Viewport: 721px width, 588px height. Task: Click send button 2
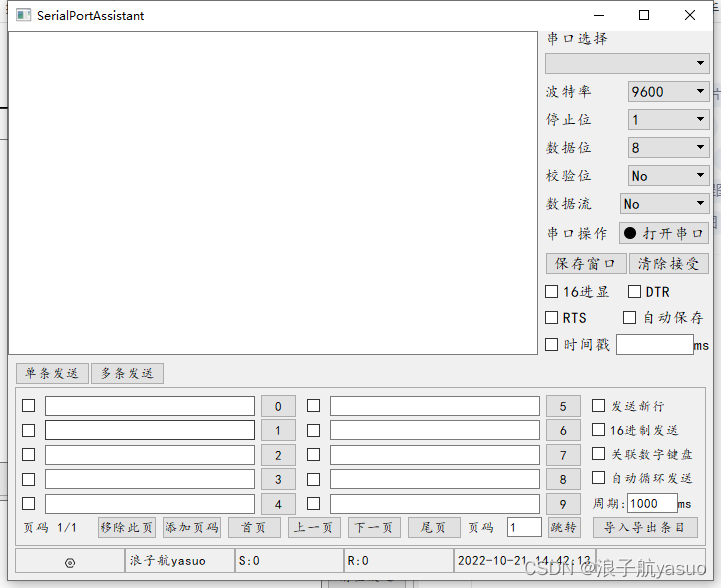(x=278, y=455)
